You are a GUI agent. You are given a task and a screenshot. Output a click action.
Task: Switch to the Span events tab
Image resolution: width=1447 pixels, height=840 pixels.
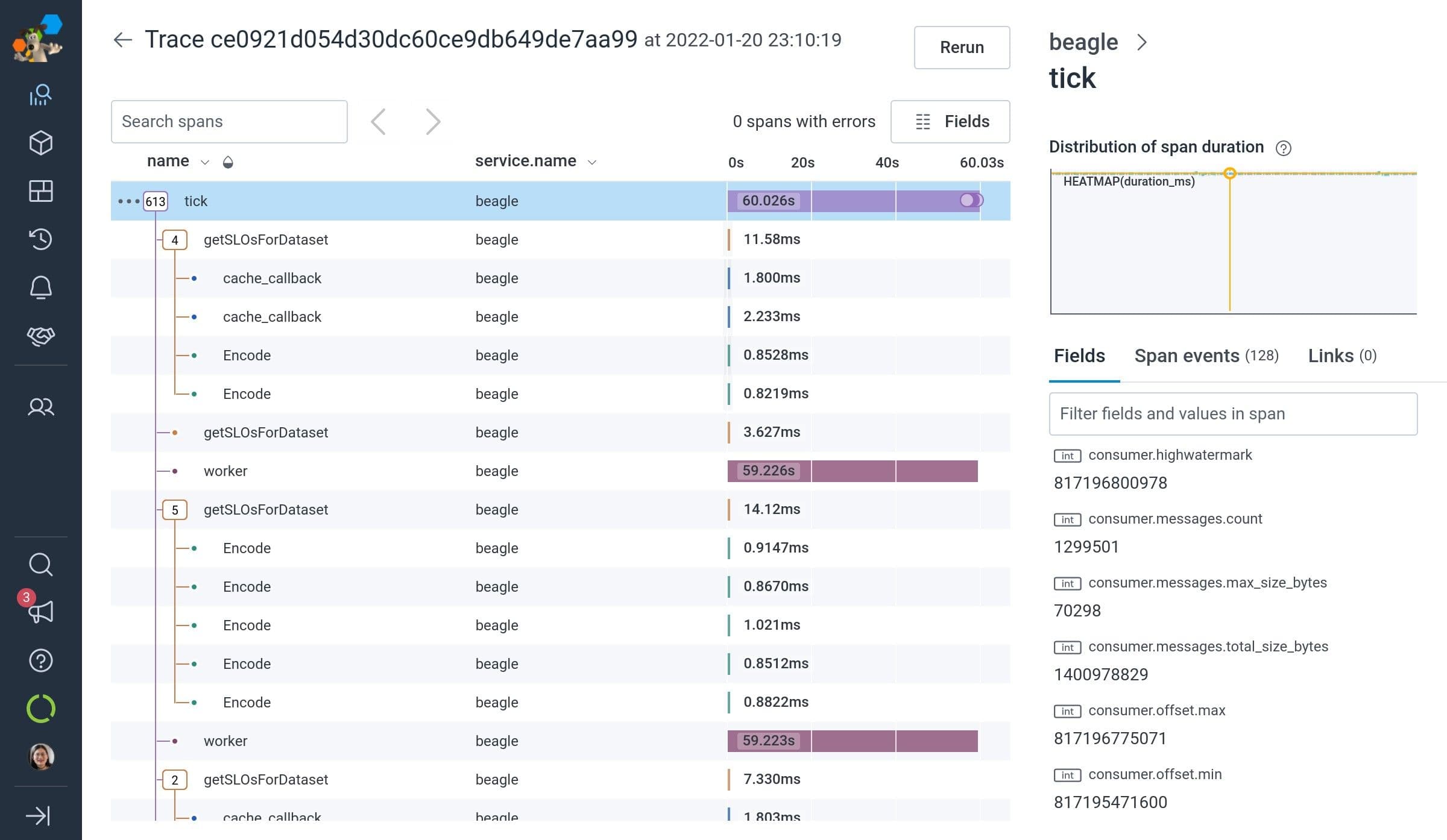[x=1206, y=356]
